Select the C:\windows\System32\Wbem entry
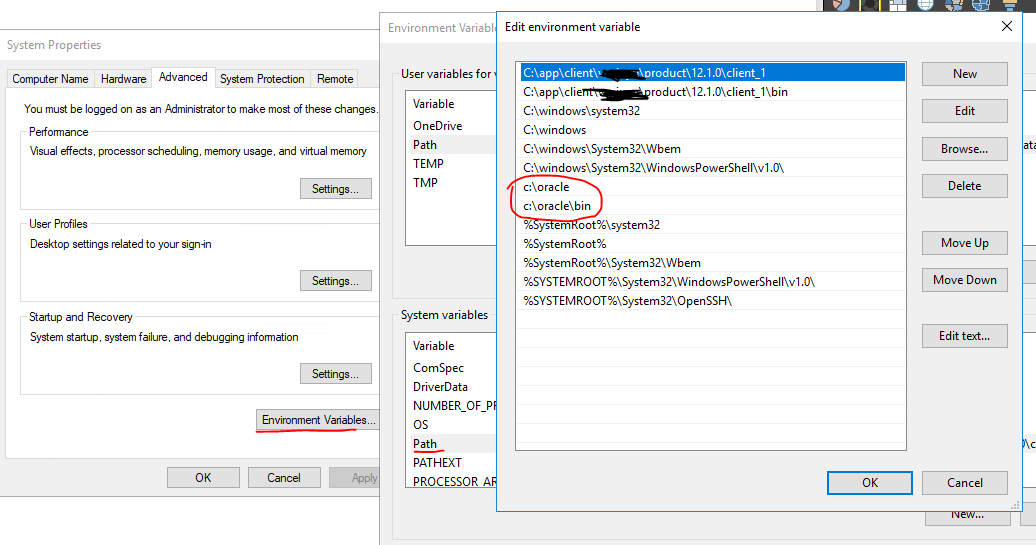The width and height of the screenshot is (1036, 545). (x=712, y=149)
